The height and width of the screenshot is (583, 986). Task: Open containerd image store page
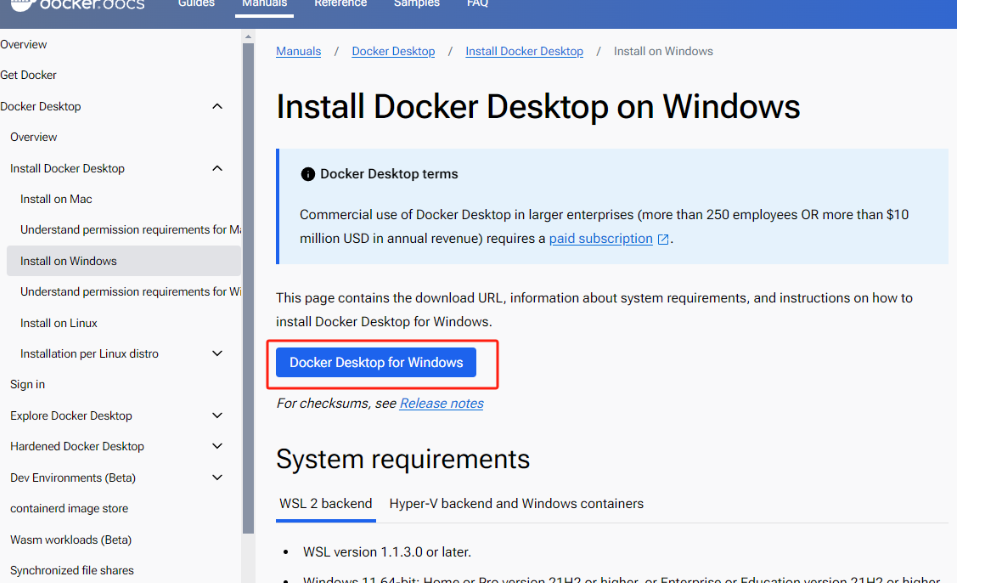(x=69, y=508)
